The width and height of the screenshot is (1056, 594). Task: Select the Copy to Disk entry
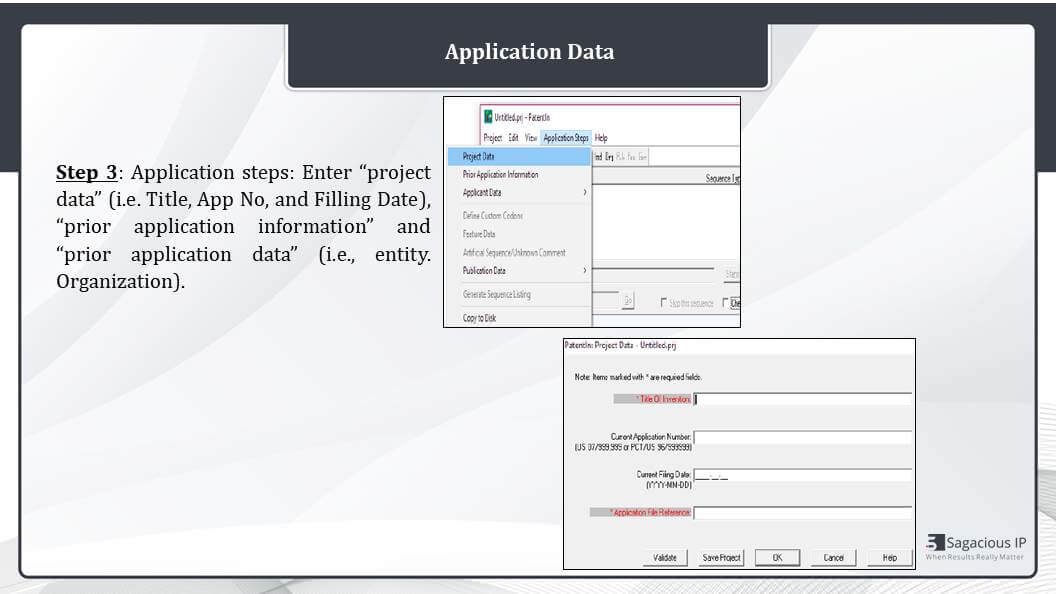(519, 318)
